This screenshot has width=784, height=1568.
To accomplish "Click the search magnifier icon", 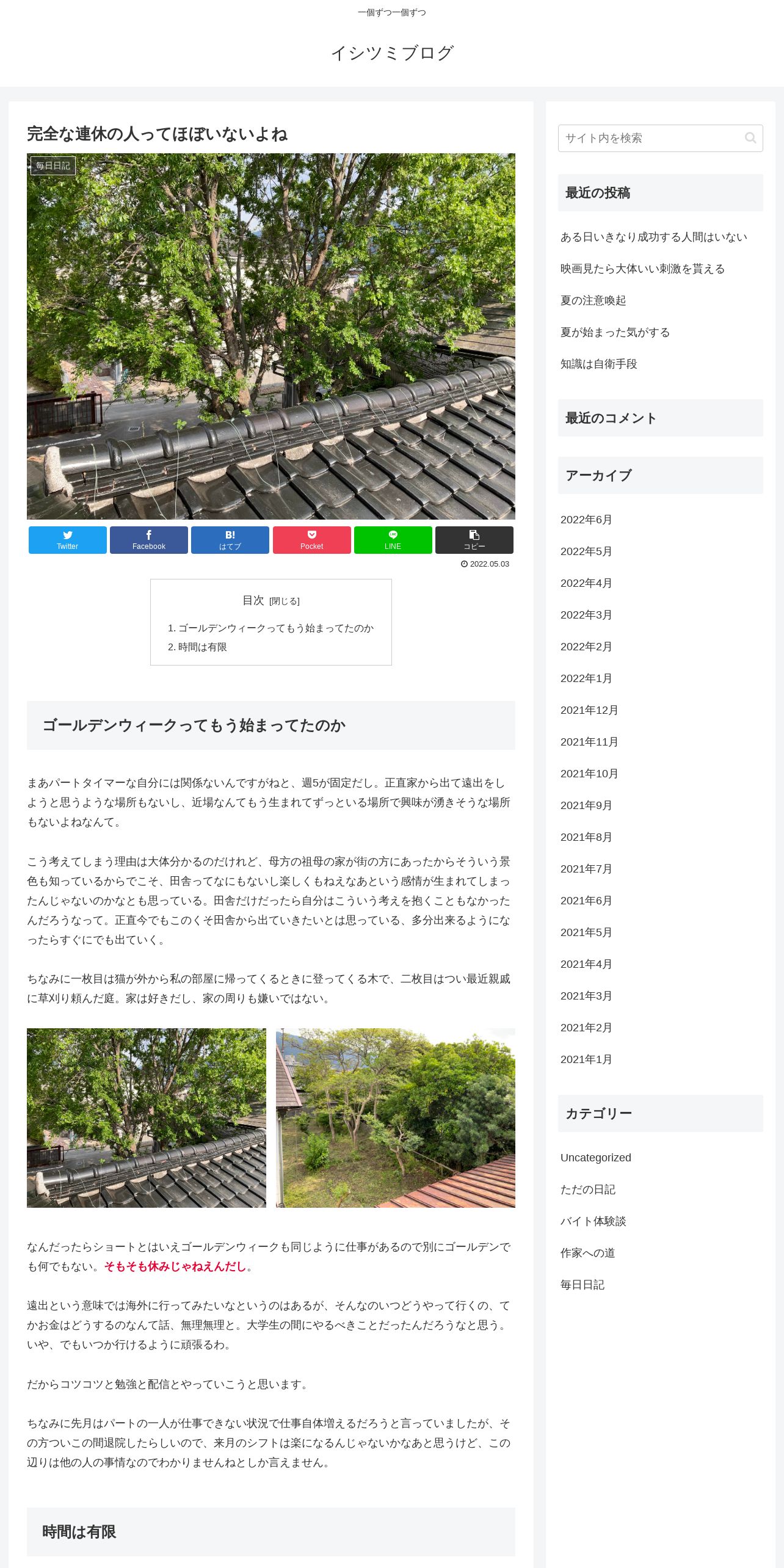I will coord(750,138).
